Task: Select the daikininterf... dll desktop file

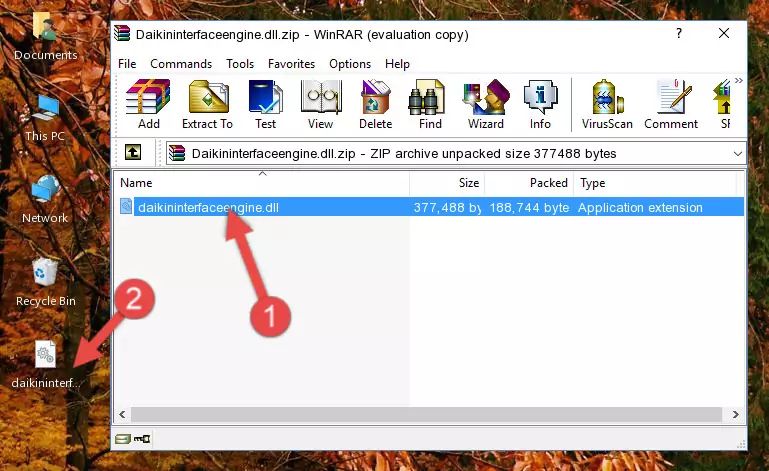Action: (x=46, y=365)
